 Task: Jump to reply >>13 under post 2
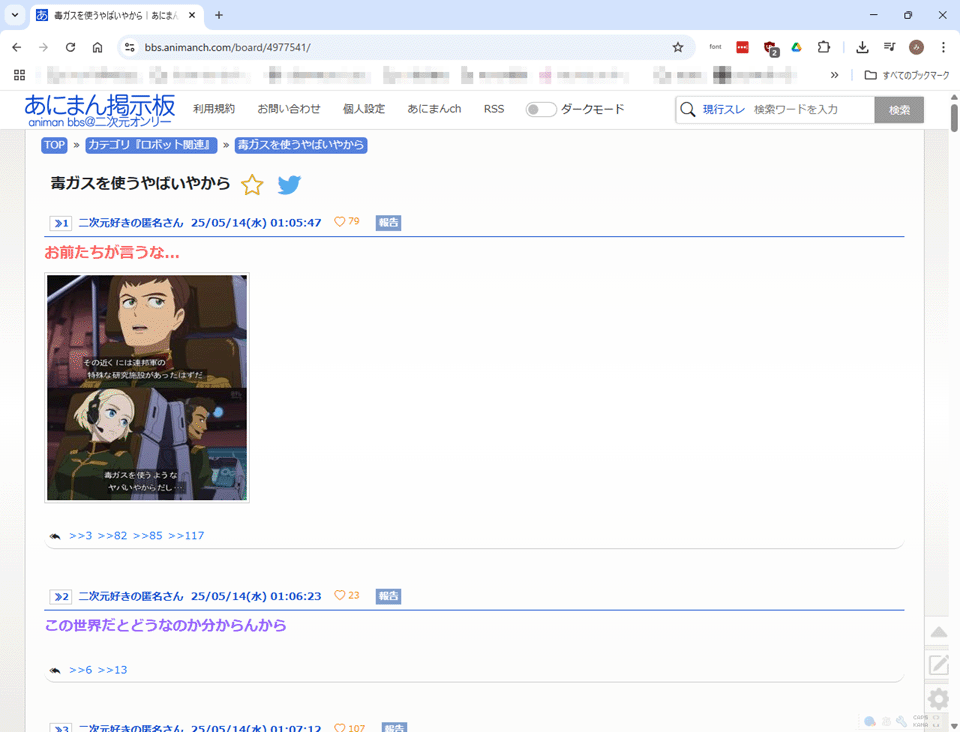coord(112,670)
